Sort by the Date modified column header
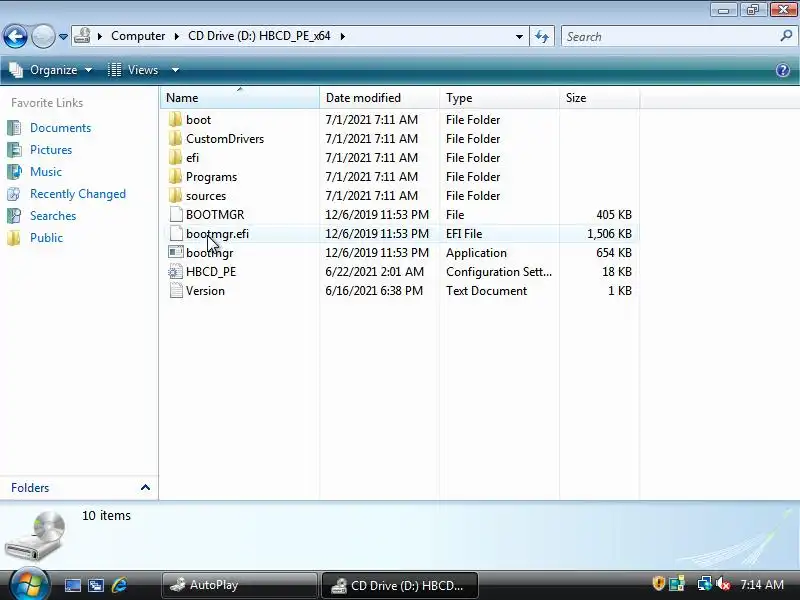800x600 pixels. (x=379, y=97)
